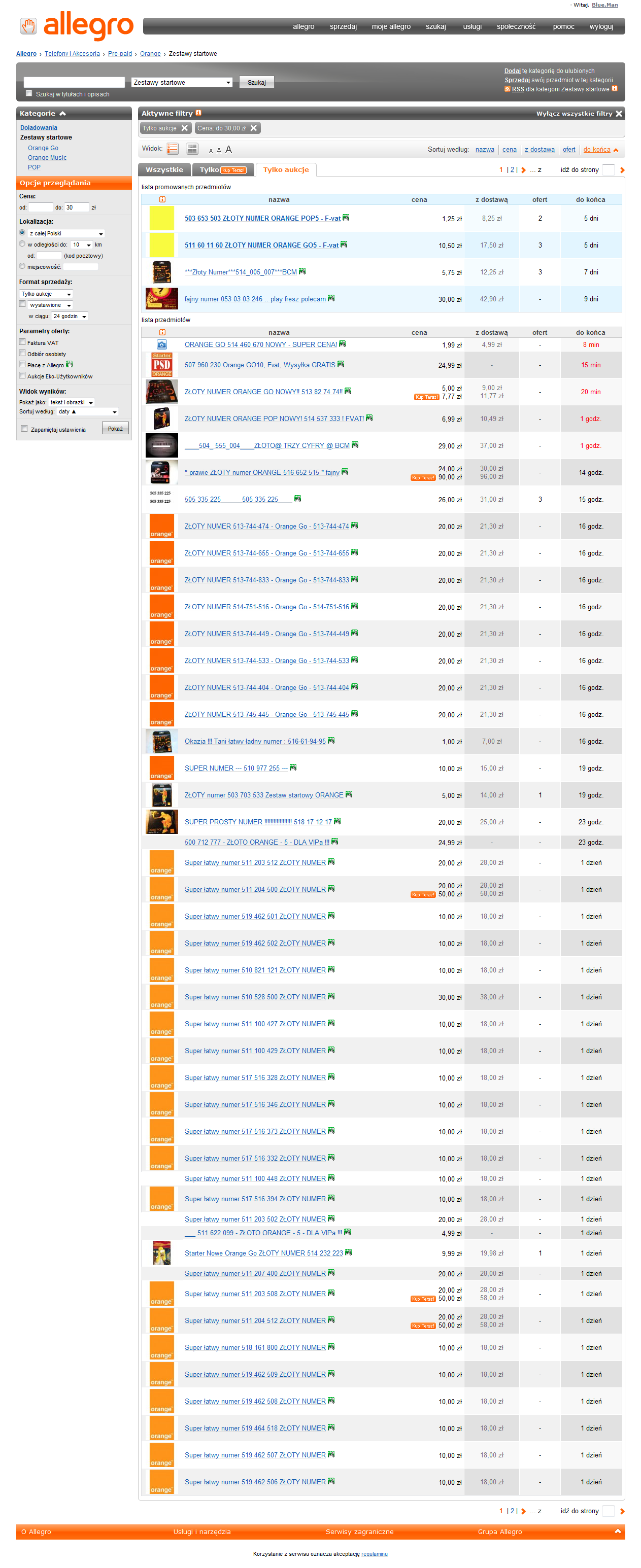
Task: Switch to gallery grid view icon
Action: 192,149
